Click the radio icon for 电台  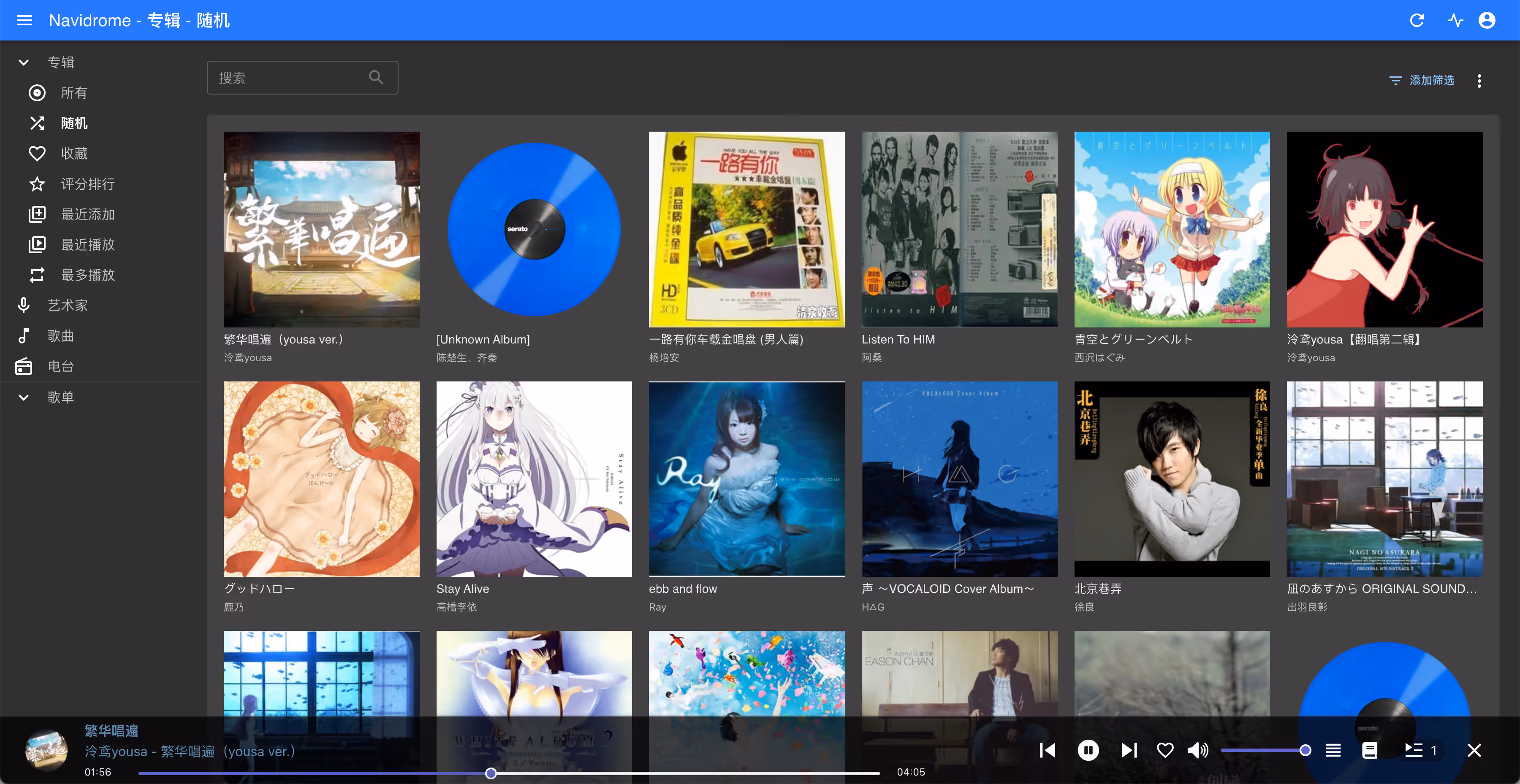(x=24, y=366)
